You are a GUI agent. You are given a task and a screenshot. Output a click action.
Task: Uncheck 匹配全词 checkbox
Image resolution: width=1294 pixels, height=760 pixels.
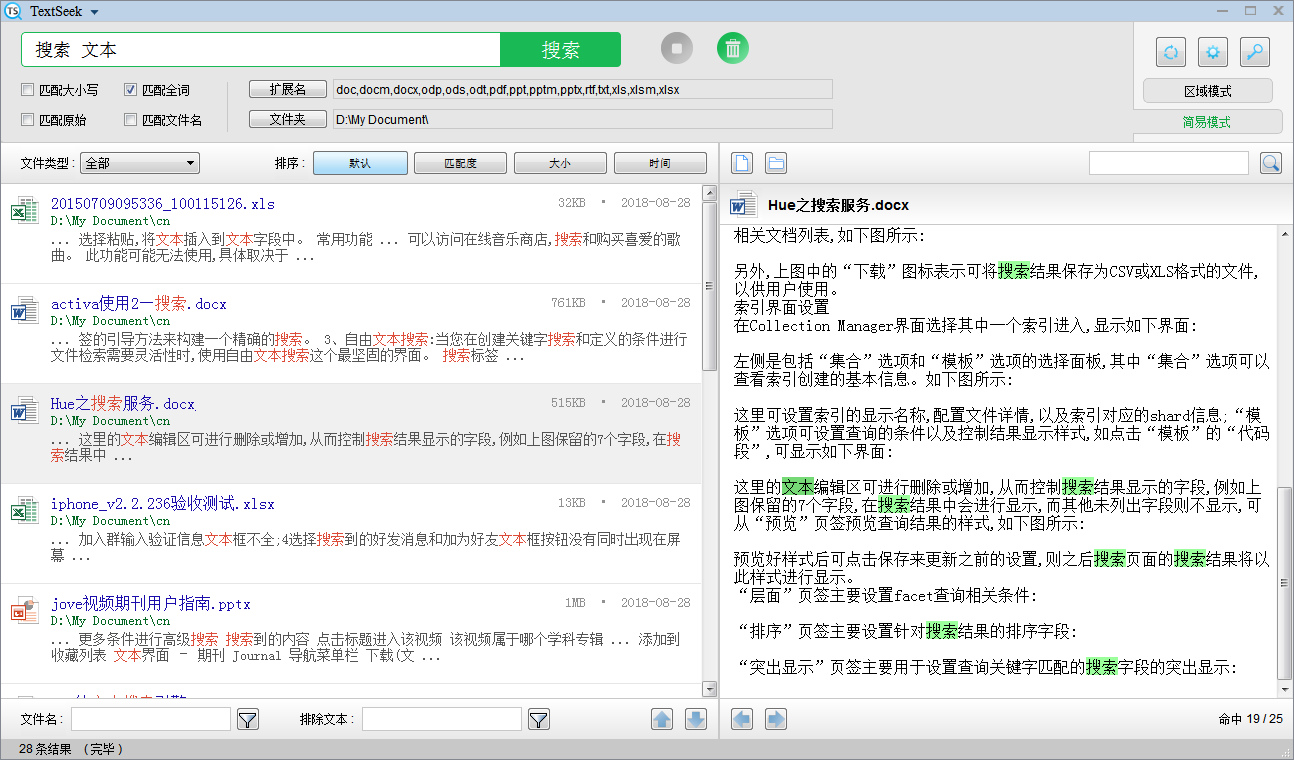(x=130, y=90)
